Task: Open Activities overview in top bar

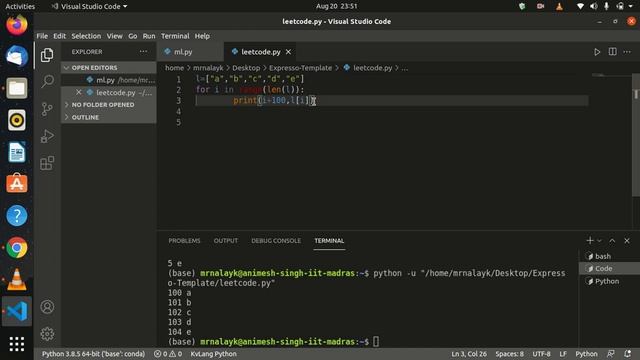Action: pyautogui.click(x=20, y=6)
